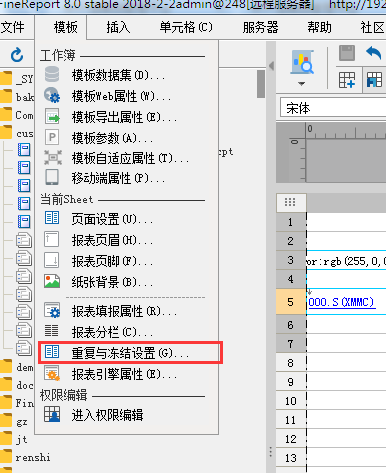Open the renshi folder
Image resolution: width=386 pixels, height=473 pixels.
(x=33, y=457)
